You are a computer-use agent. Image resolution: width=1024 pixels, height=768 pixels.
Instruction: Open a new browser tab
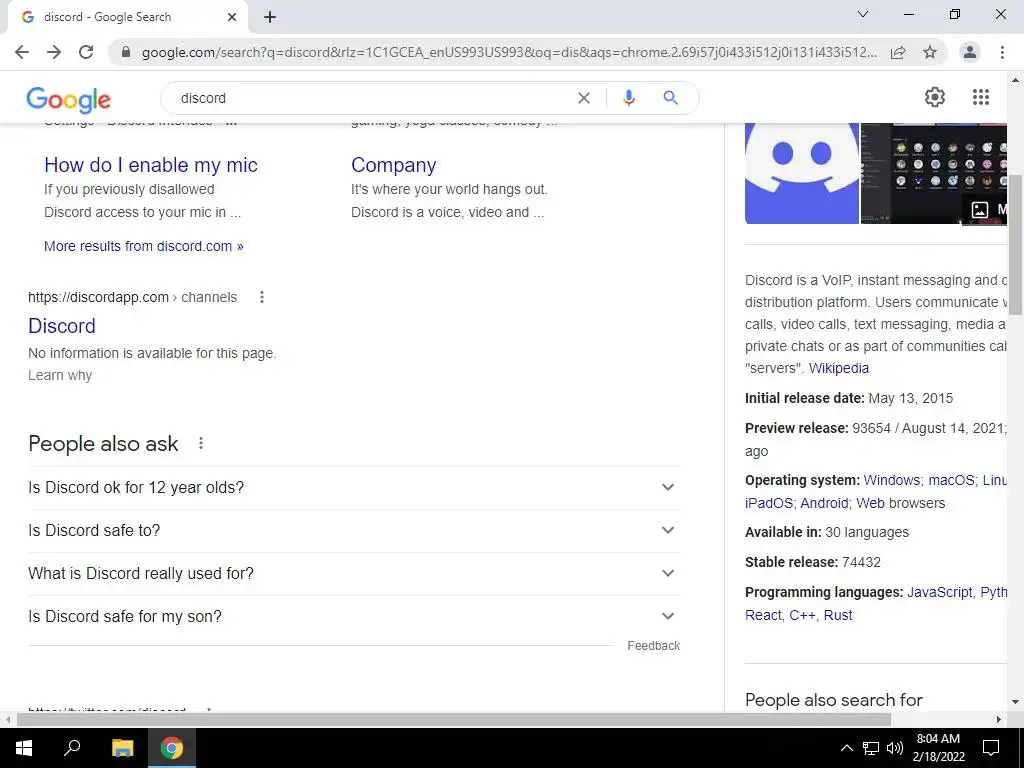270,17
